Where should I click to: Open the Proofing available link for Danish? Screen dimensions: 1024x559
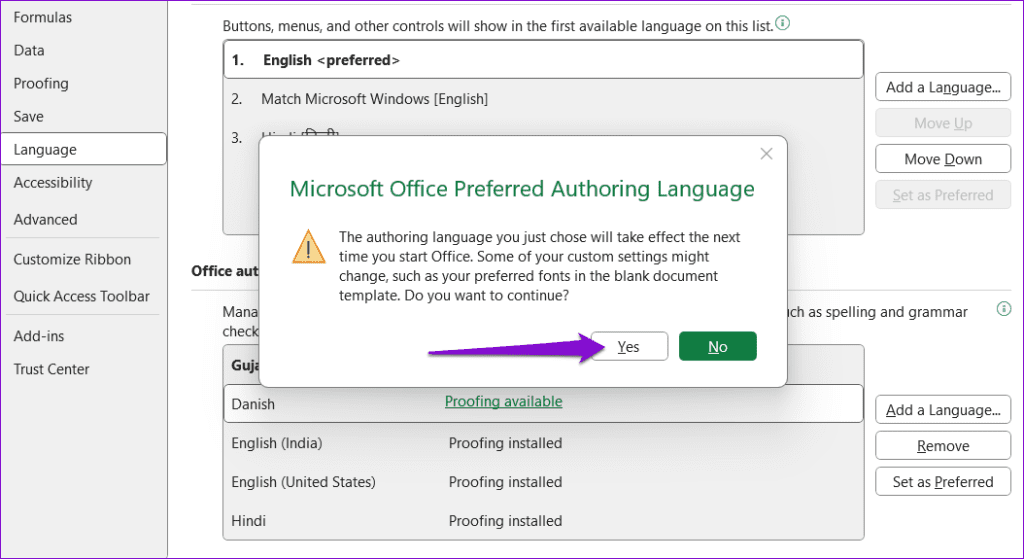(504, 401)
